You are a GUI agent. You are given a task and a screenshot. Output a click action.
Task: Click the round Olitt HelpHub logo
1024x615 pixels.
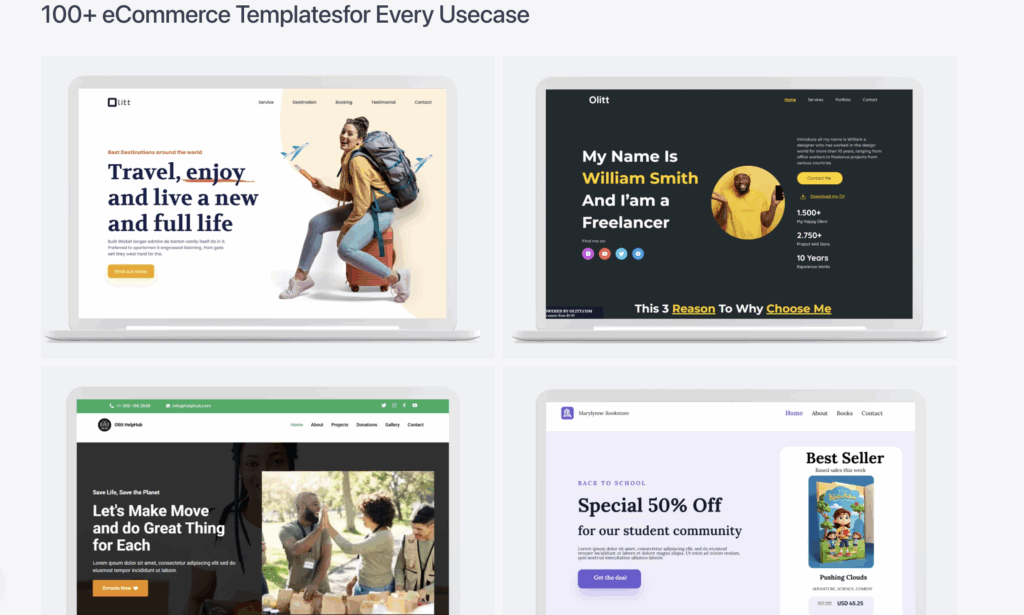[x=104, y=425]
